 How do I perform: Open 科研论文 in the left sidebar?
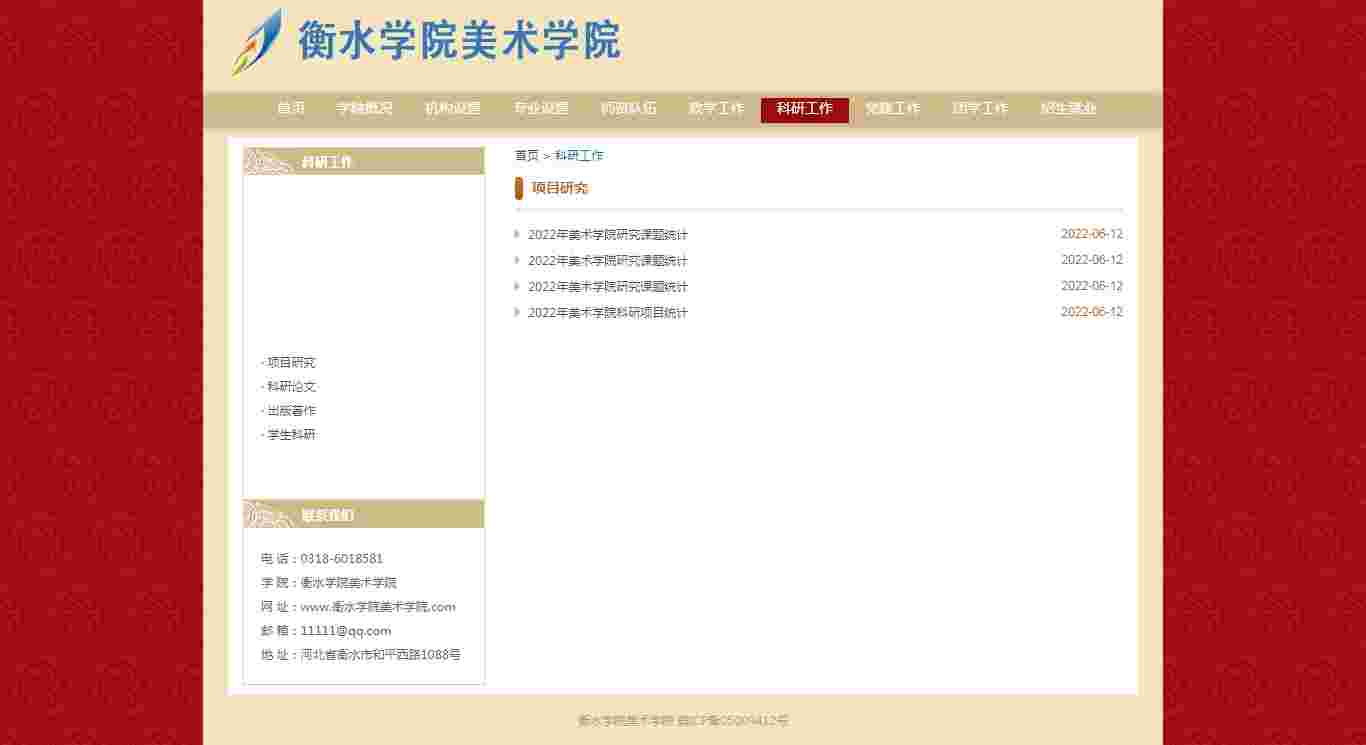coord(291,386)
